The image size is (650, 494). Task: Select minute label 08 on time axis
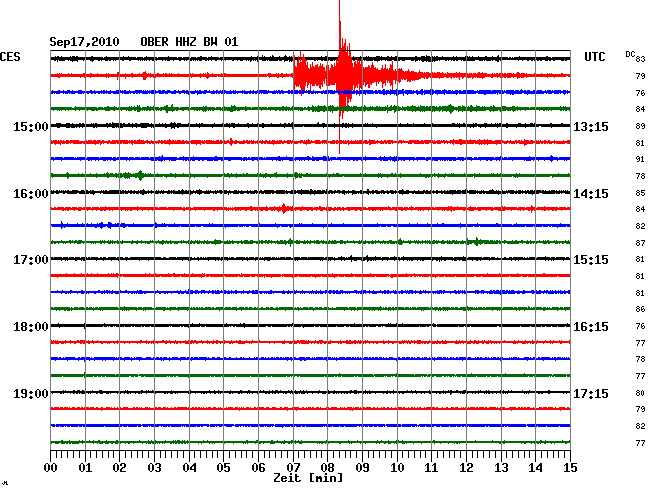327,468
